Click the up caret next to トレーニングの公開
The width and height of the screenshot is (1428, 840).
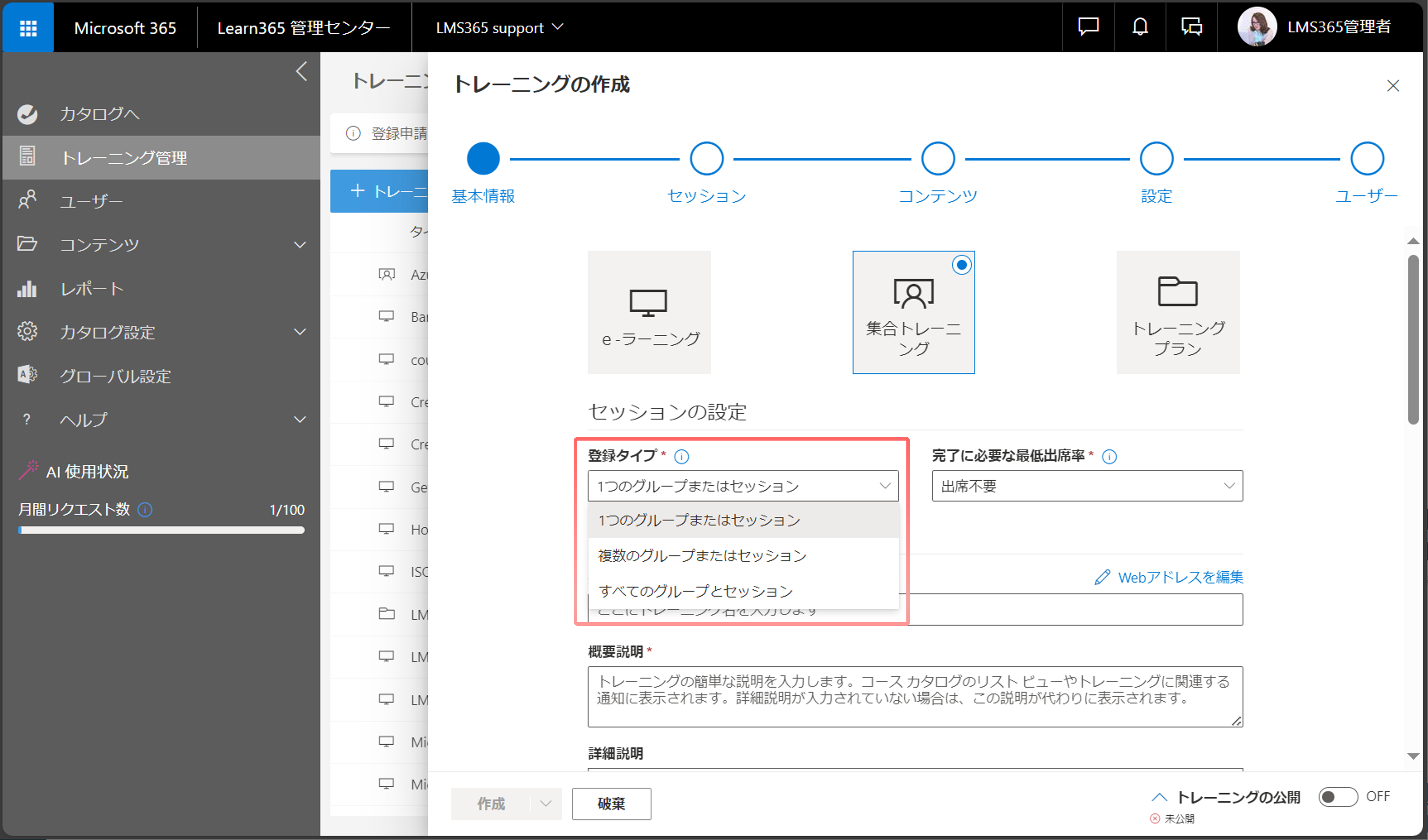(x=1159, y=797)
